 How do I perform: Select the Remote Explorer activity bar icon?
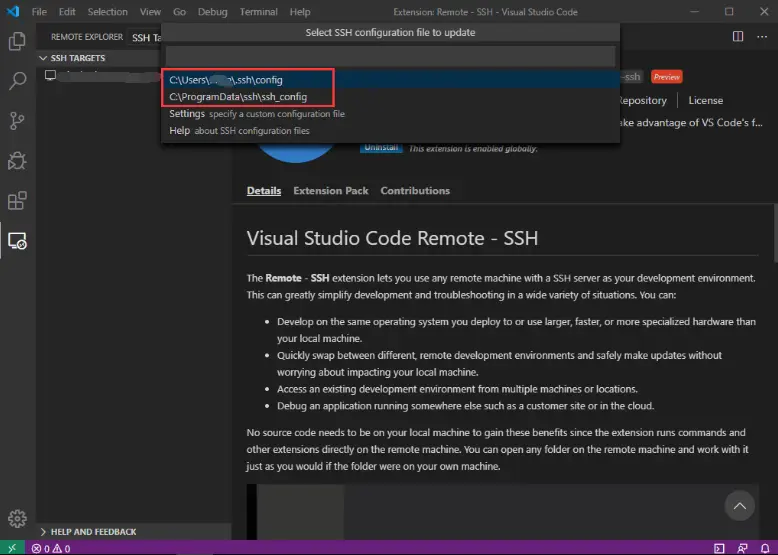pyautogui.click(x=17, y=241)
